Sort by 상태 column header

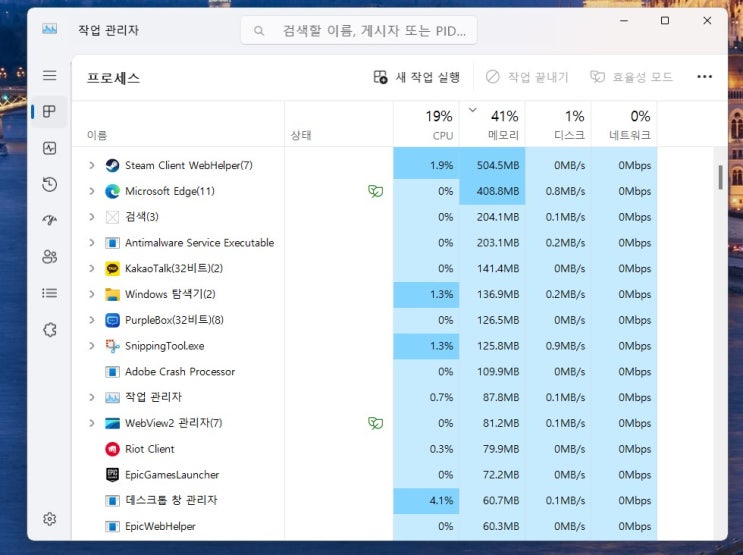click(x=338, y=124)
